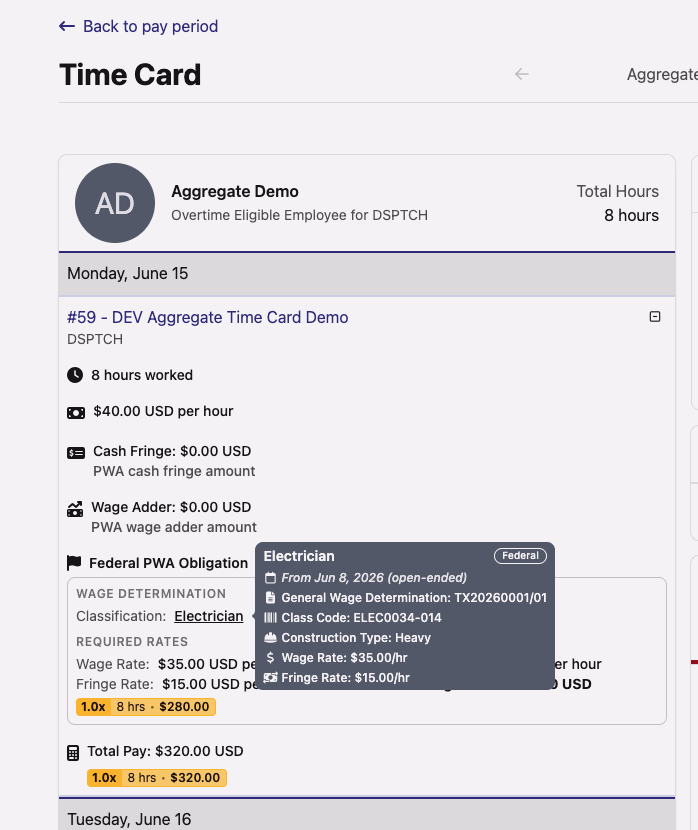Click the document icon beside General Wage Determination

pyautogui.click(x=270, y=598)
